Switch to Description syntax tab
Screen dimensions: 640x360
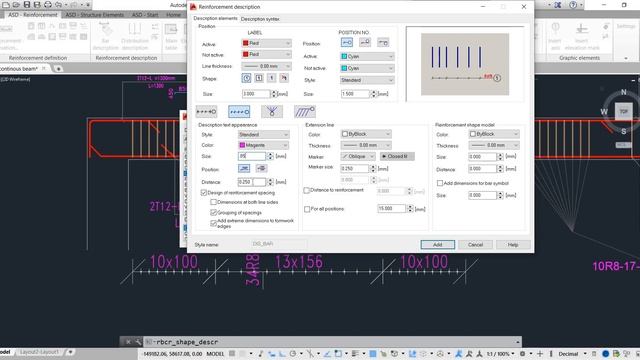[x=260, y=19]
